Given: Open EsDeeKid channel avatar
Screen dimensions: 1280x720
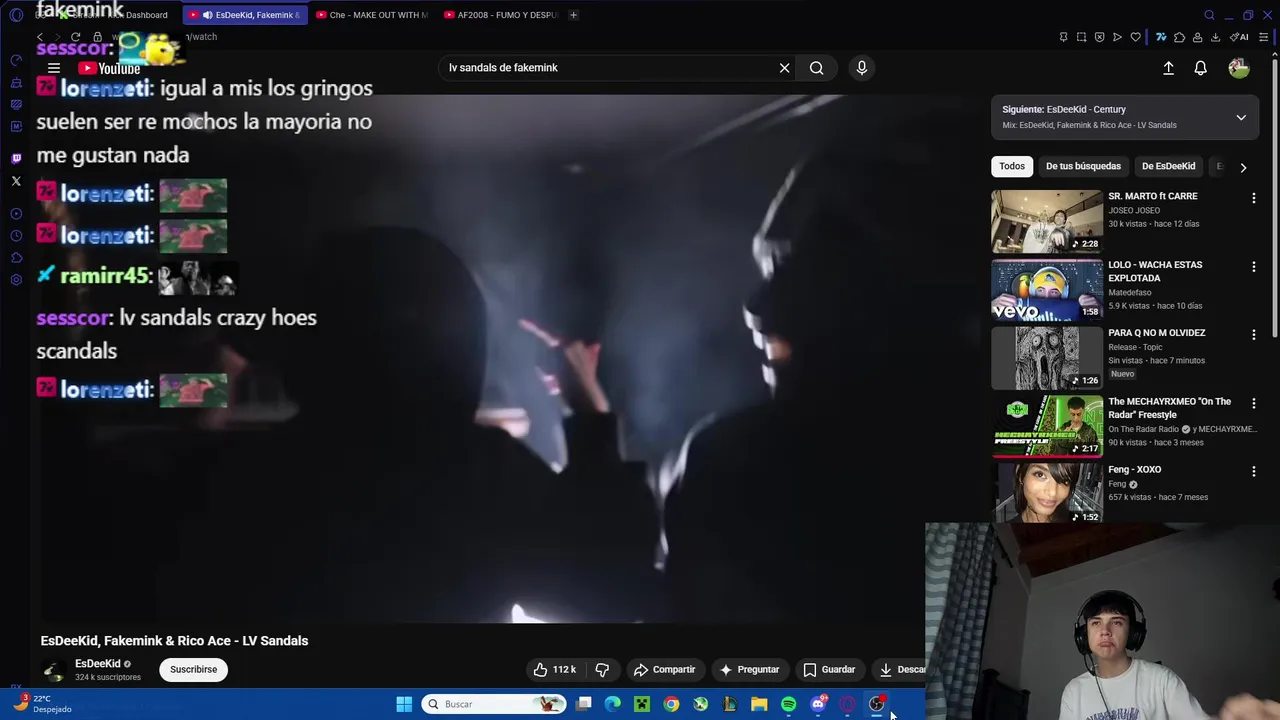Looking at the screenshot, I should [x=53, y=671].
